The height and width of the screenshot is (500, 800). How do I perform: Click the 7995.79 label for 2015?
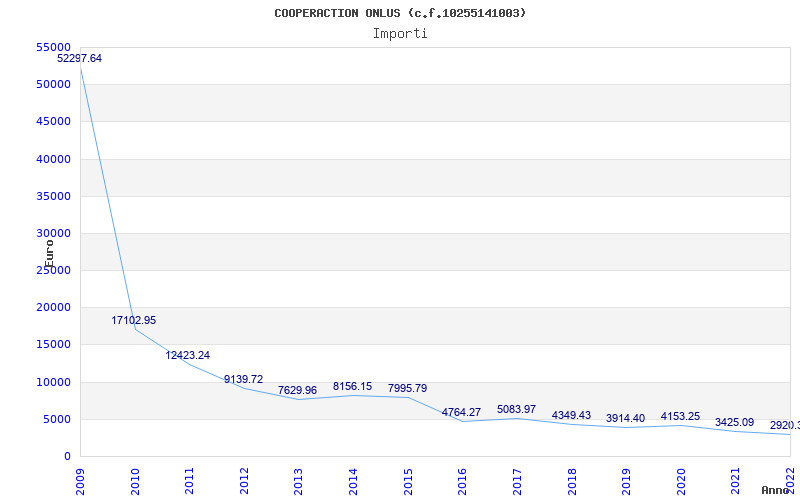(x=407, y=388)
